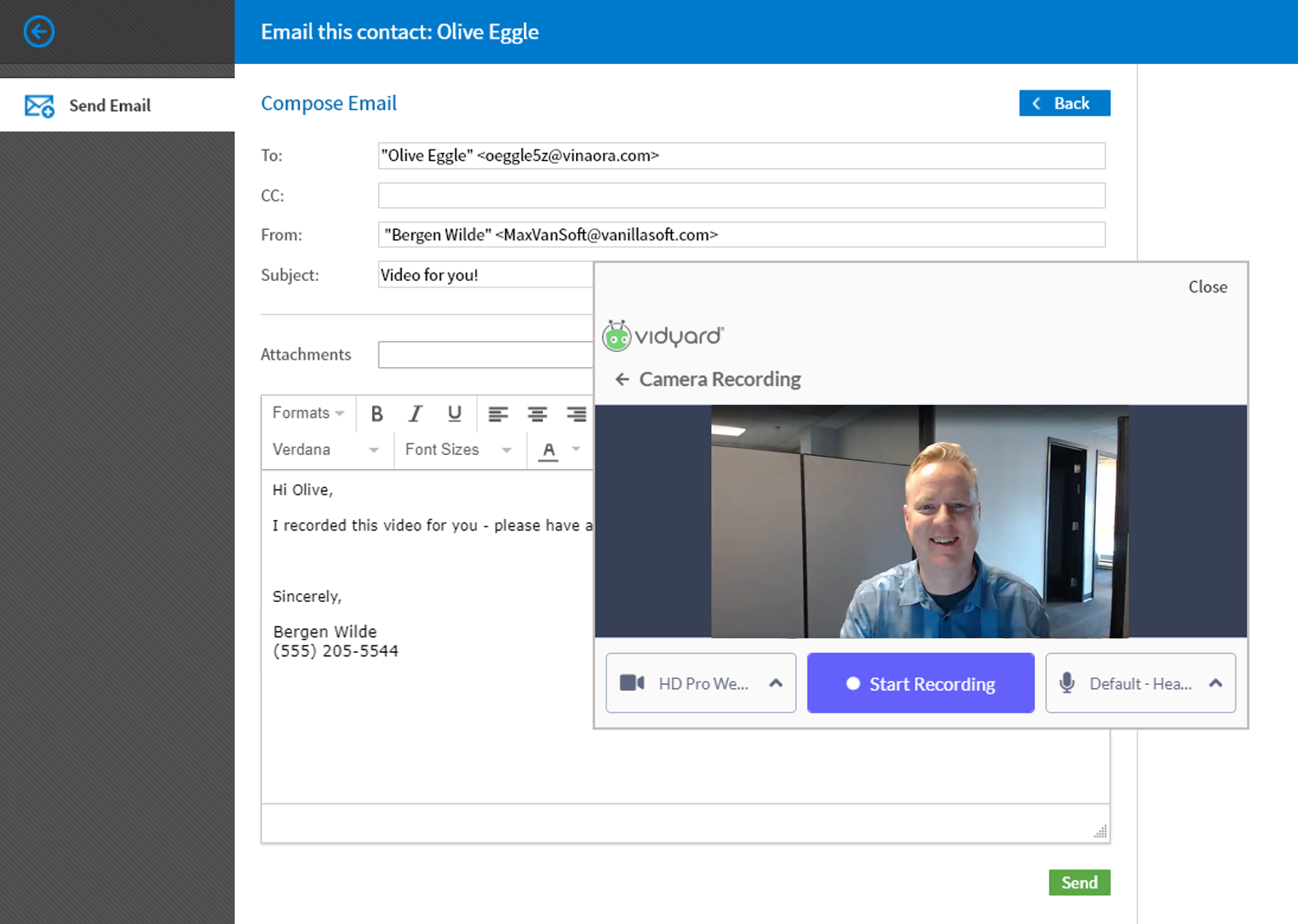Click the green Send button
Screen dimensions: 1298x924
pyautogui.click(x=1079, y=883)
